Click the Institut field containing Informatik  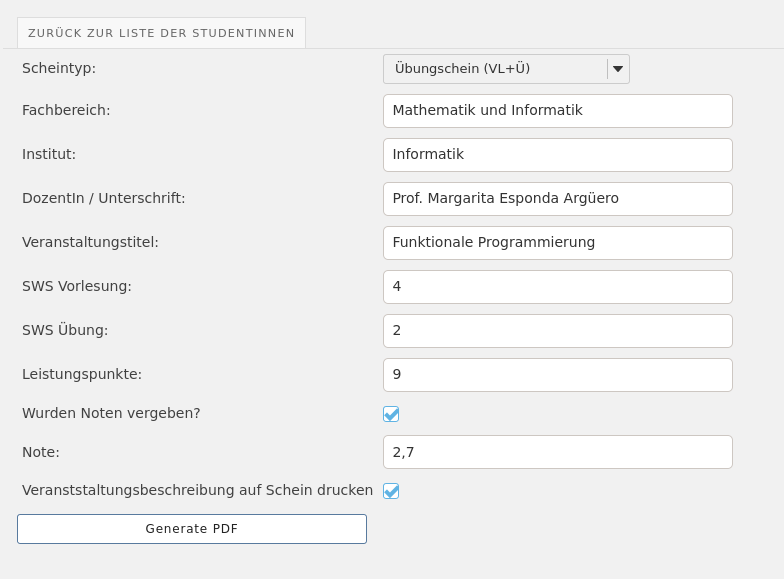click(558, 155)
